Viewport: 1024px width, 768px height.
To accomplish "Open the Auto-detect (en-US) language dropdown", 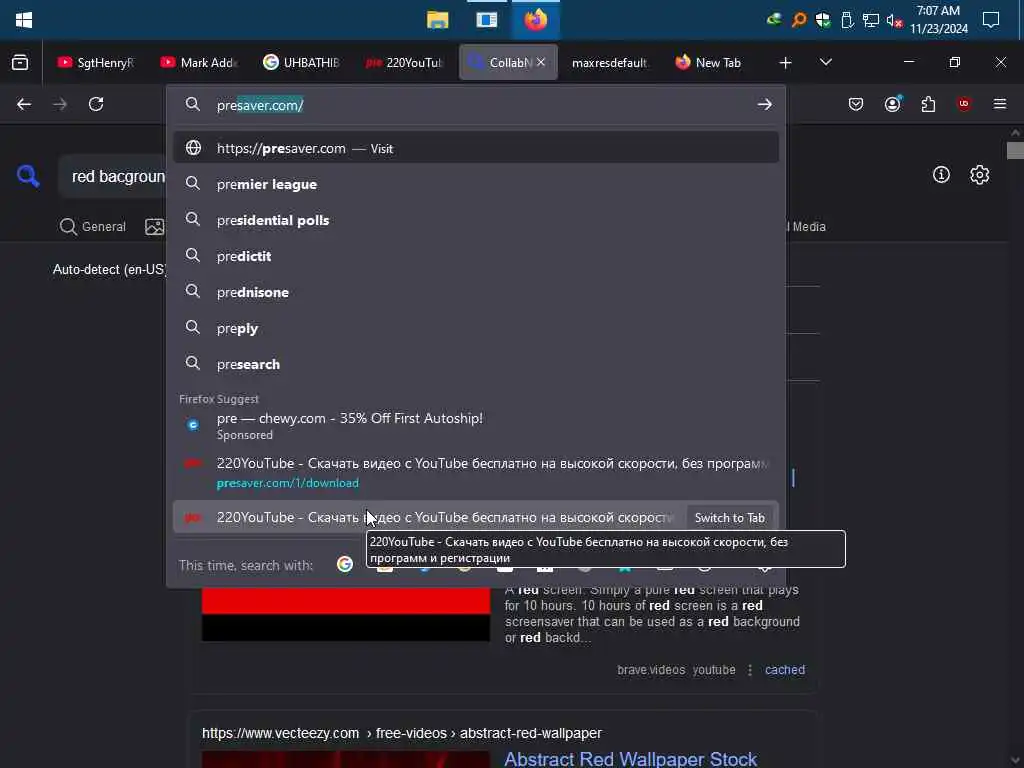I will [110, 269].
